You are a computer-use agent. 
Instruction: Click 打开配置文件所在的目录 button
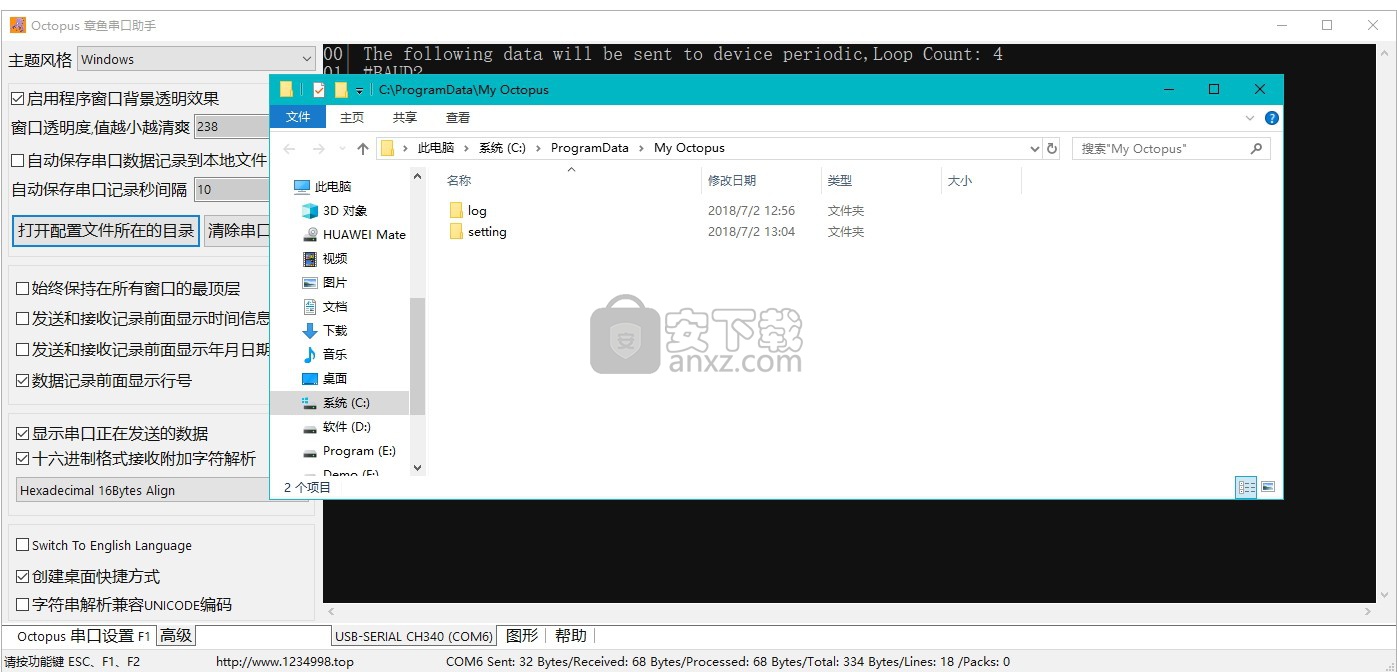coord(106,231)
